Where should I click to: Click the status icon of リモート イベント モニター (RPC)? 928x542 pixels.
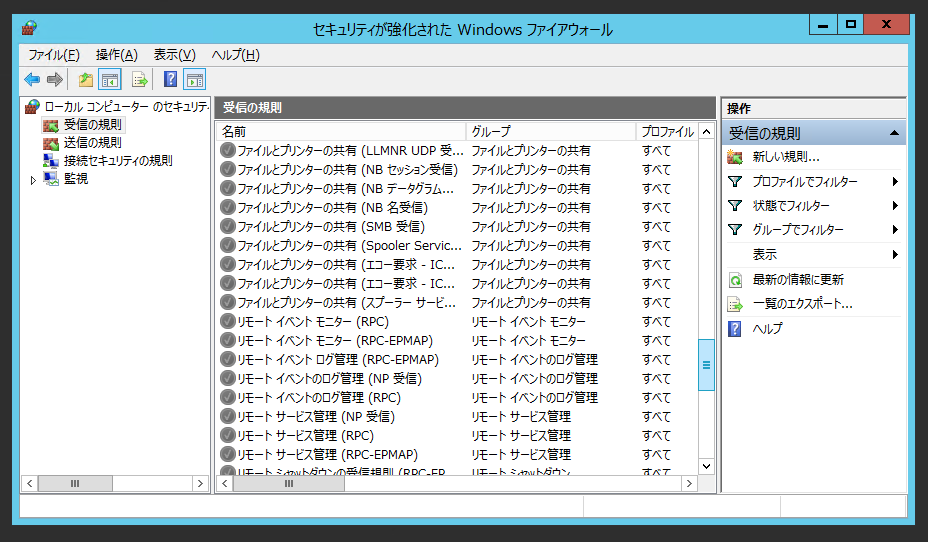click(x=228, y=321)
